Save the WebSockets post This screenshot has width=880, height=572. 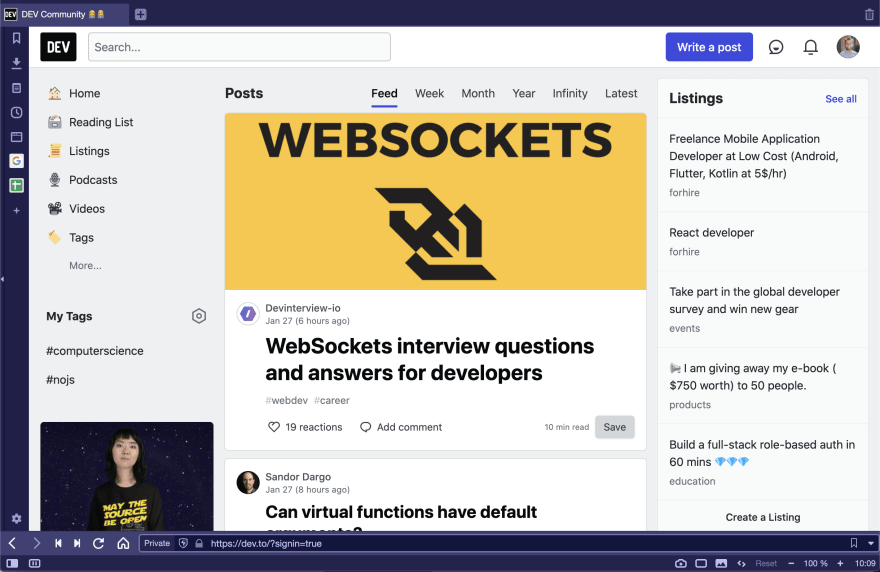[x=615, y=427]
